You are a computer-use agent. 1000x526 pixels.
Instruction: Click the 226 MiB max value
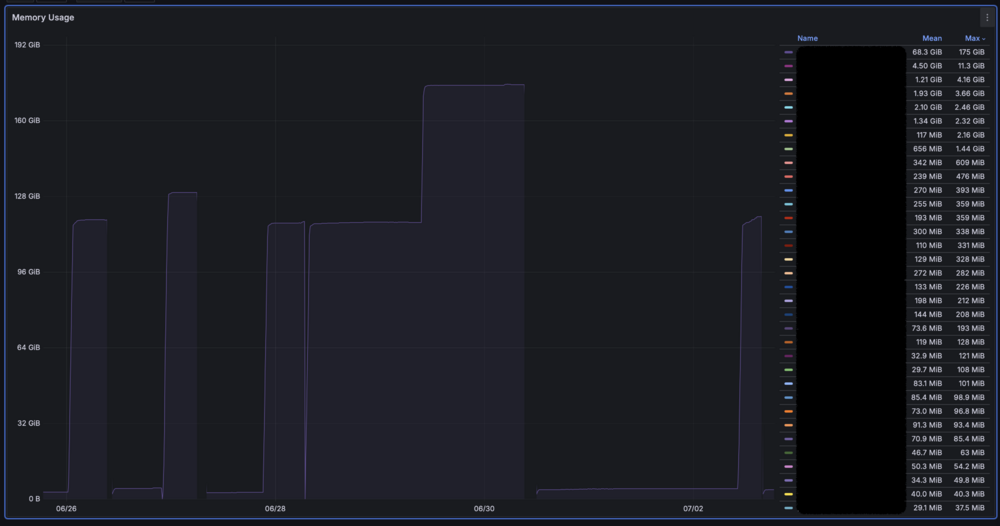970,287
